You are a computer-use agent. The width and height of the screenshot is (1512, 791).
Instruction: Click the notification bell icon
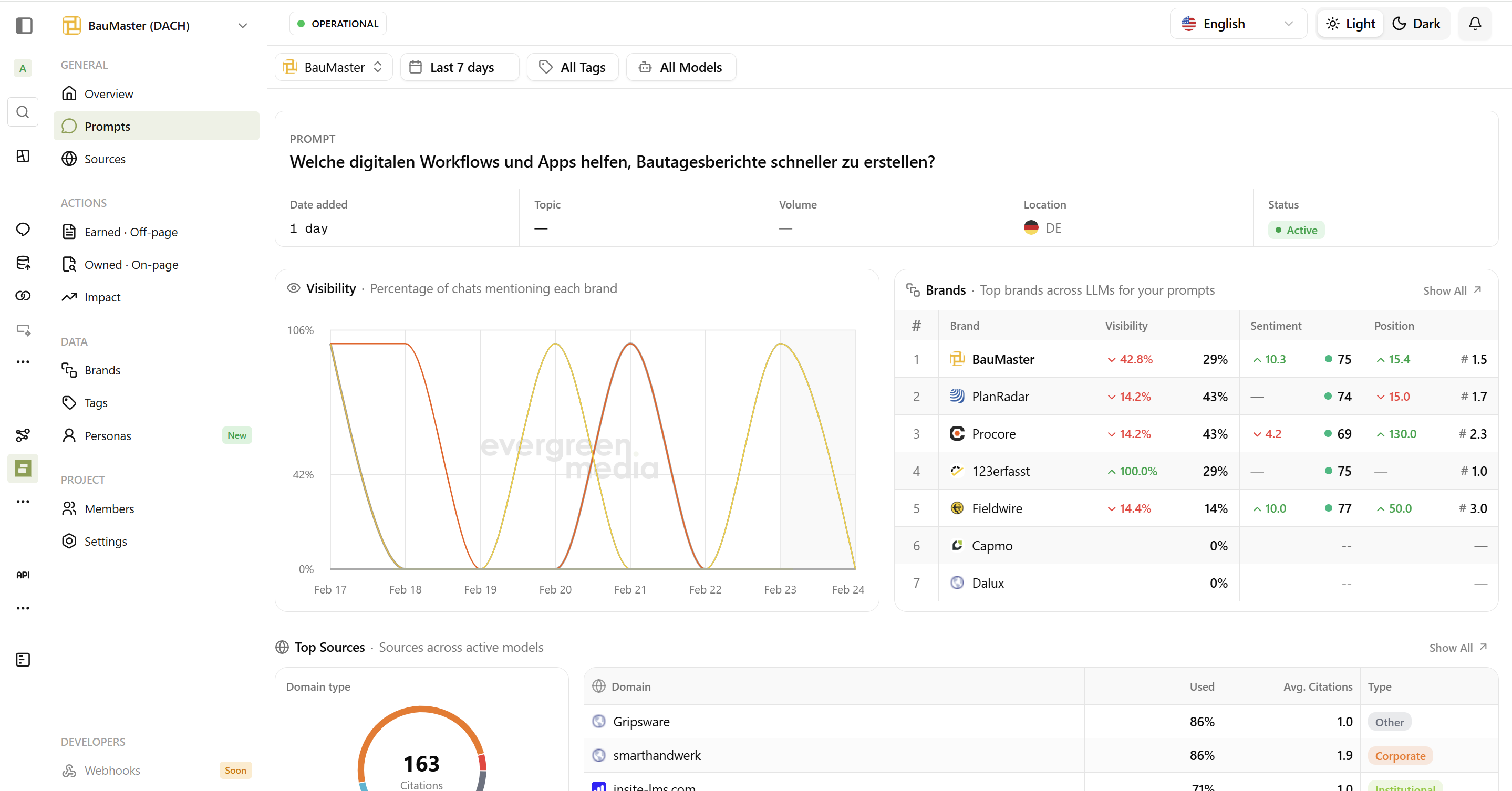click(x=1474, y=24)
